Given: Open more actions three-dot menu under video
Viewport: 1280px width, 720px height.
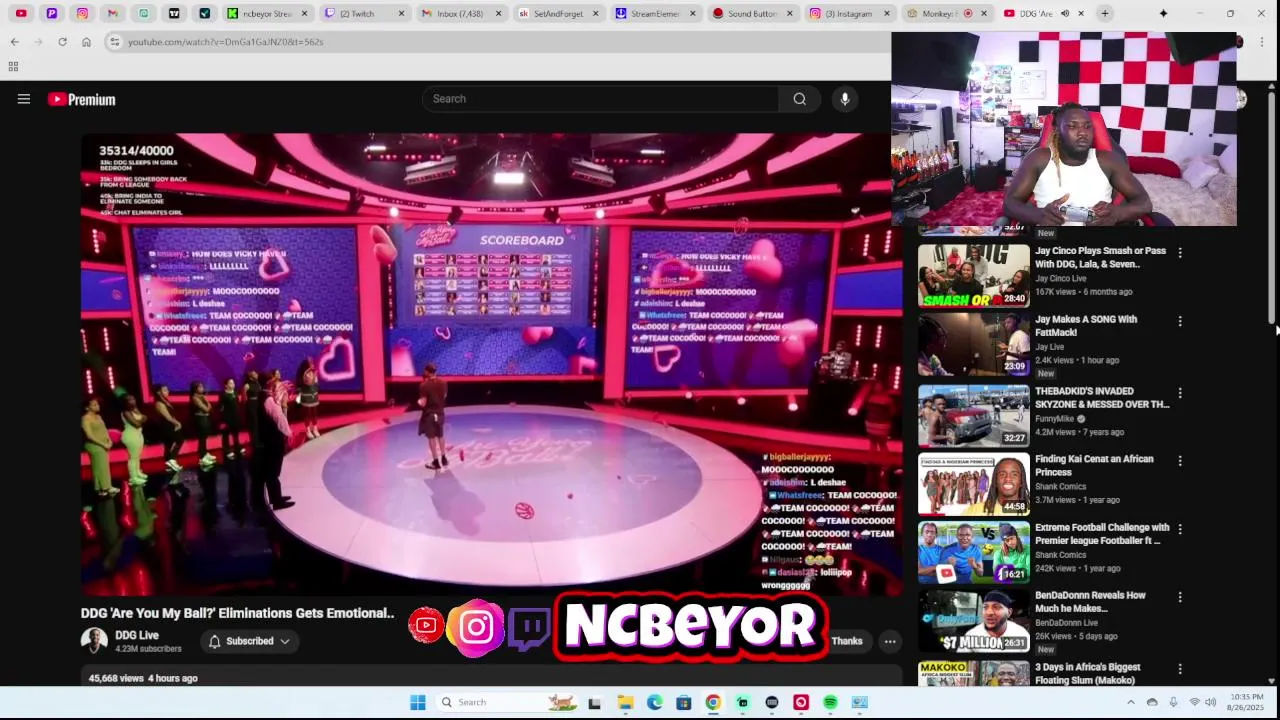Looking at the screenshot, I should tap(890, 641).
